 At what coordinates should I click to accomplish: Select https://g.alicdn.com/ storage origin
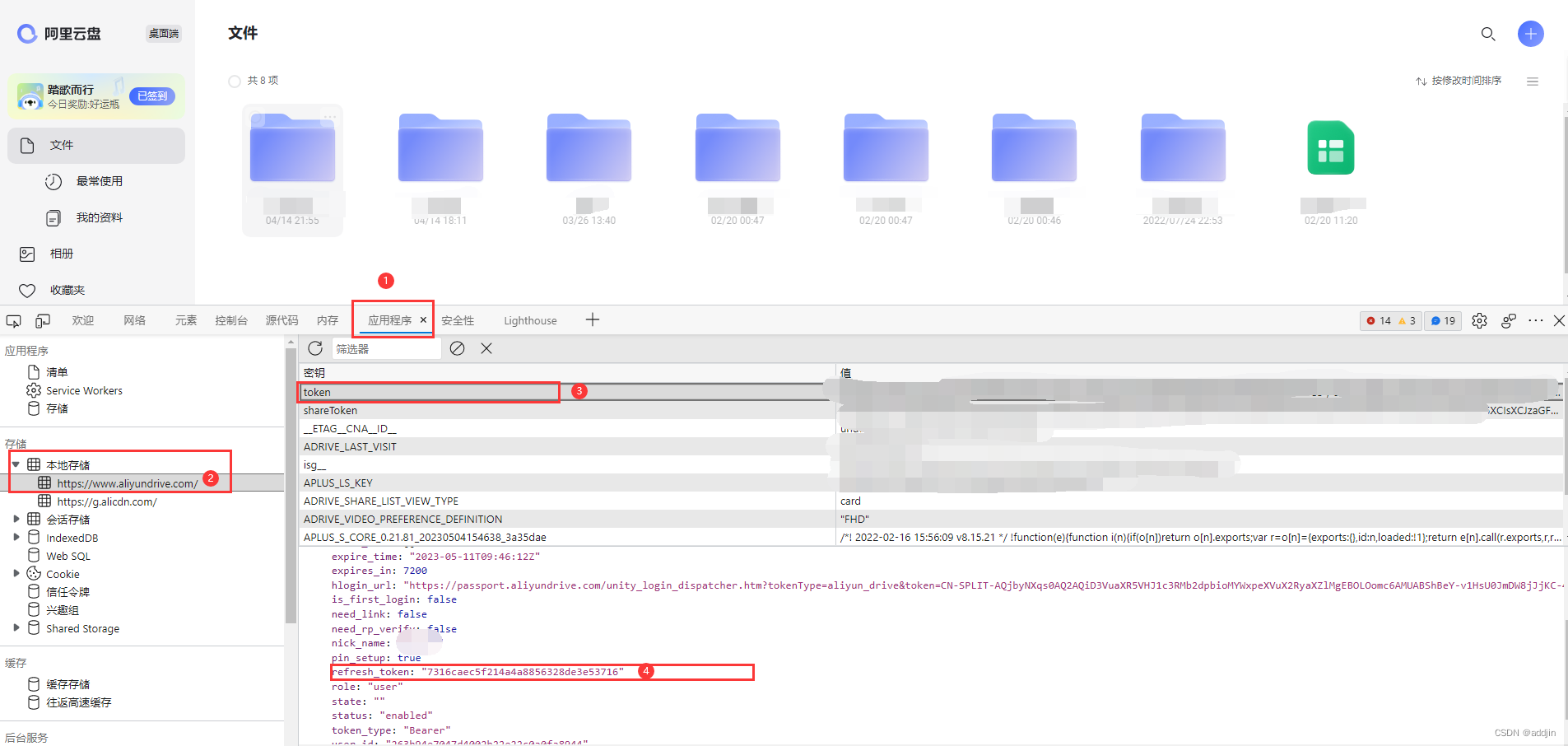pos(106,501)
